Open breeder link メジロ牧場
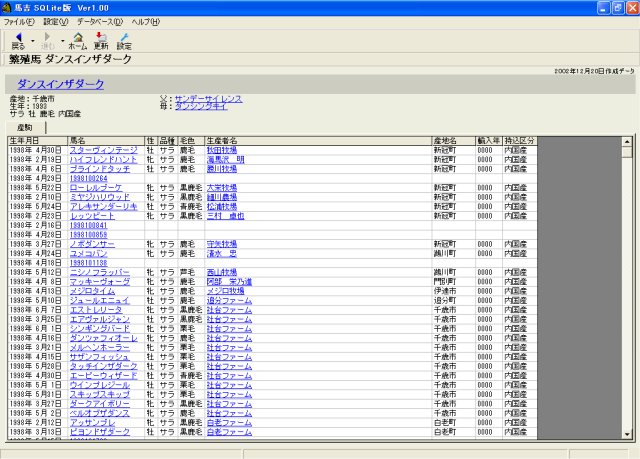 click(x=225, y=291)
